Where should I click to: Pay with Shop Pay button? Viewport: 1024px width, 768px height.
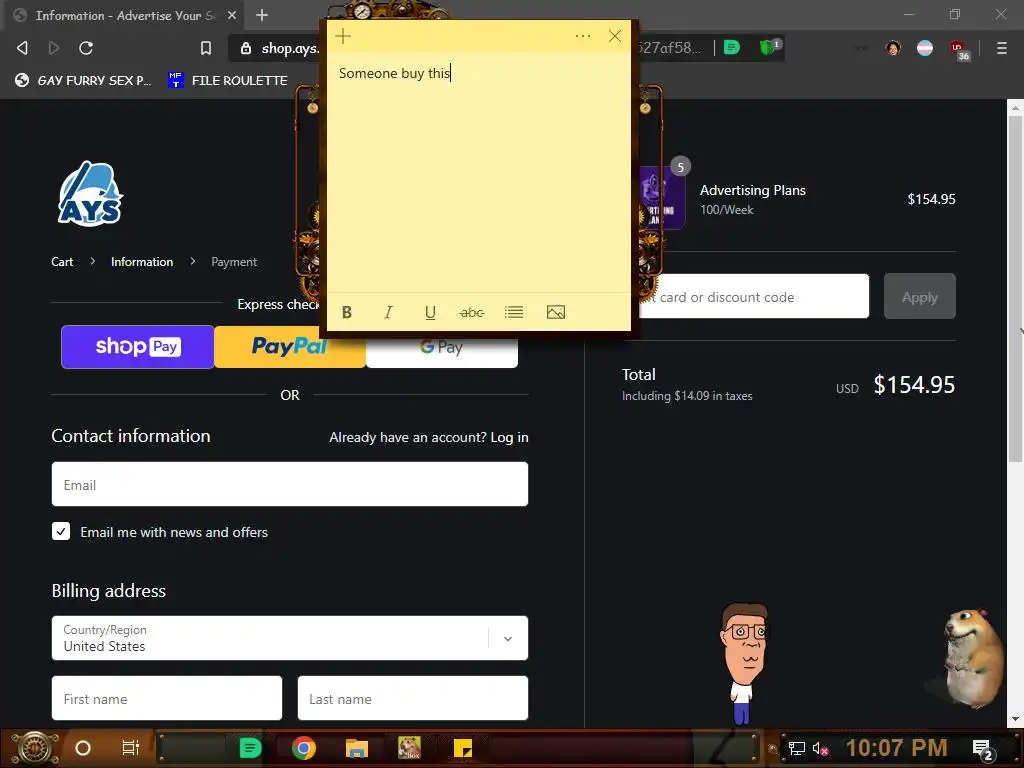tap(138, 347)
